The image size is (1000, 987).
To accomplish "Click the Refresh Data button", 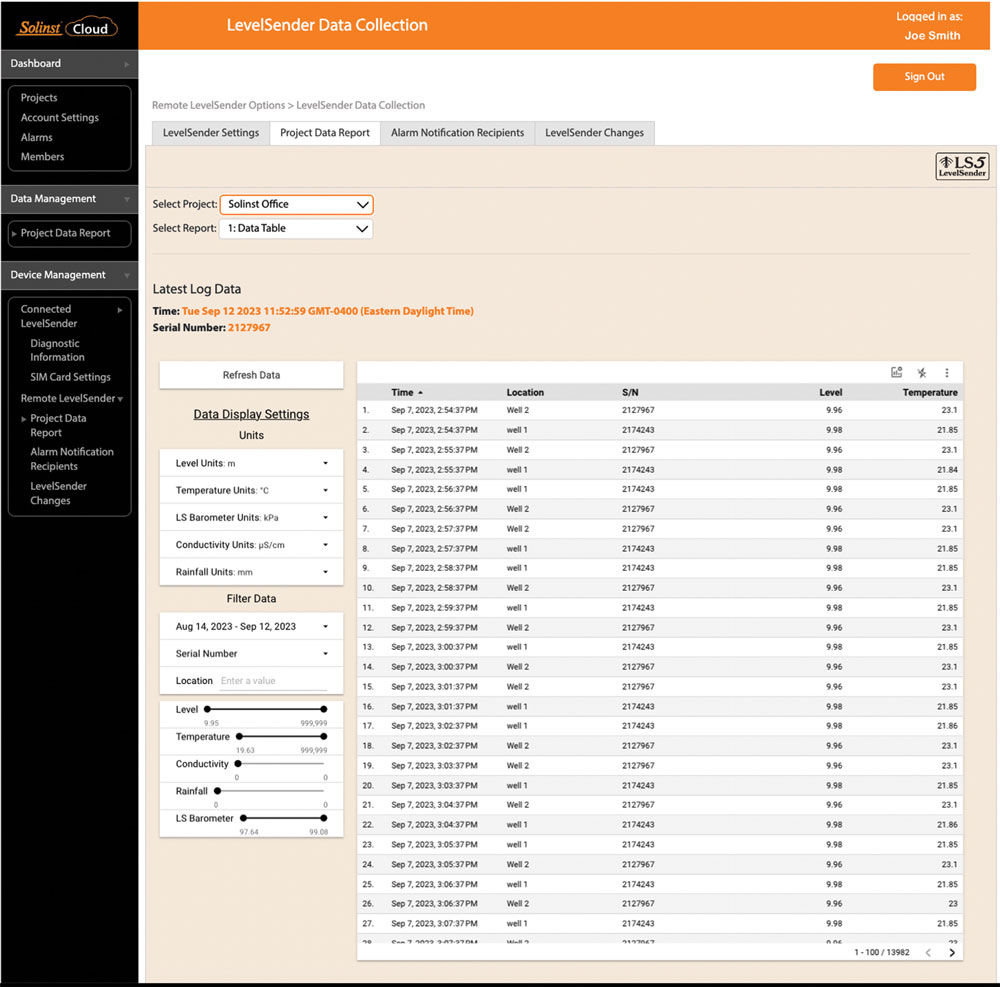I will coord(251,375).
